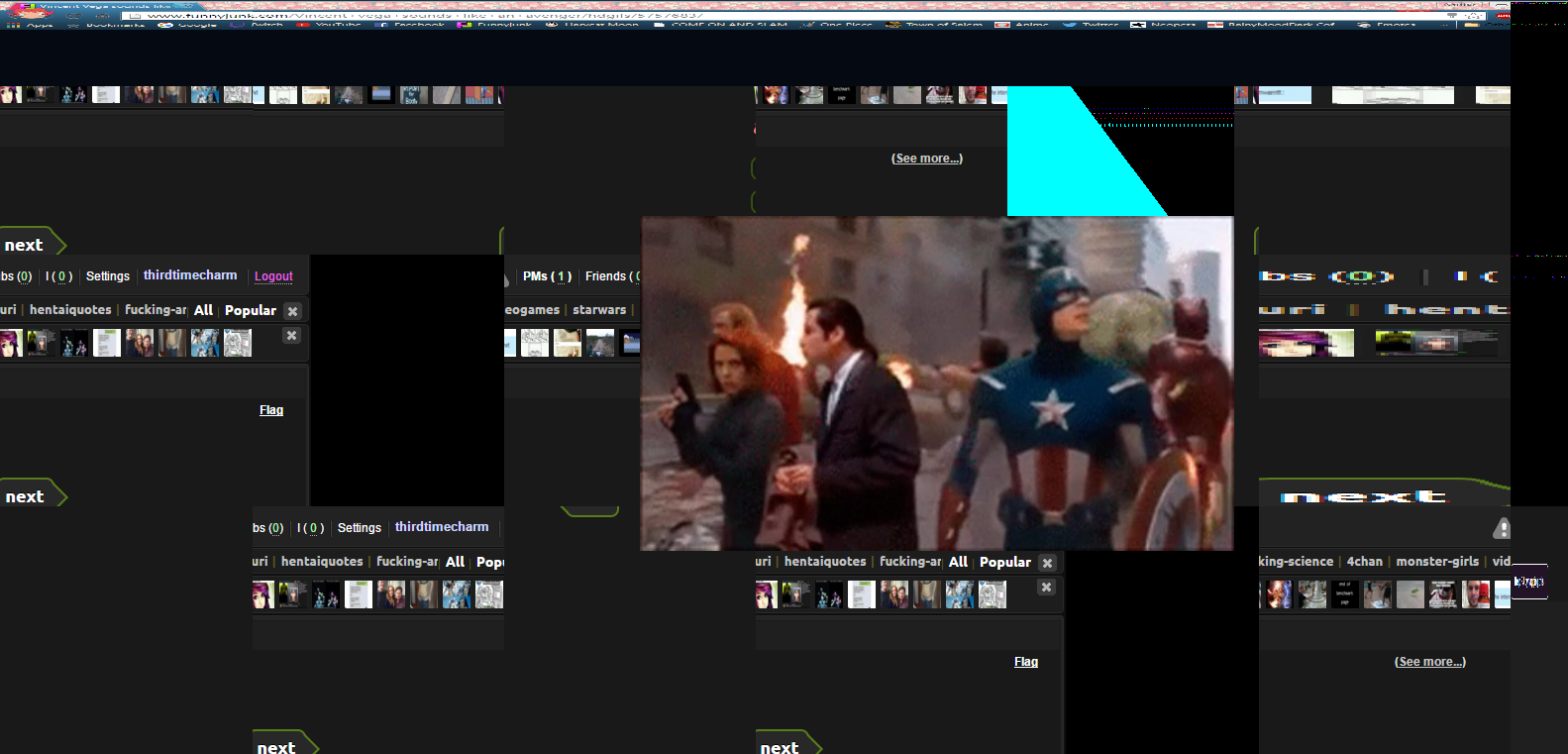1568x754 pixels.
Task: Click See more below the 4chan thumbnails
Action: point(1429,662)
